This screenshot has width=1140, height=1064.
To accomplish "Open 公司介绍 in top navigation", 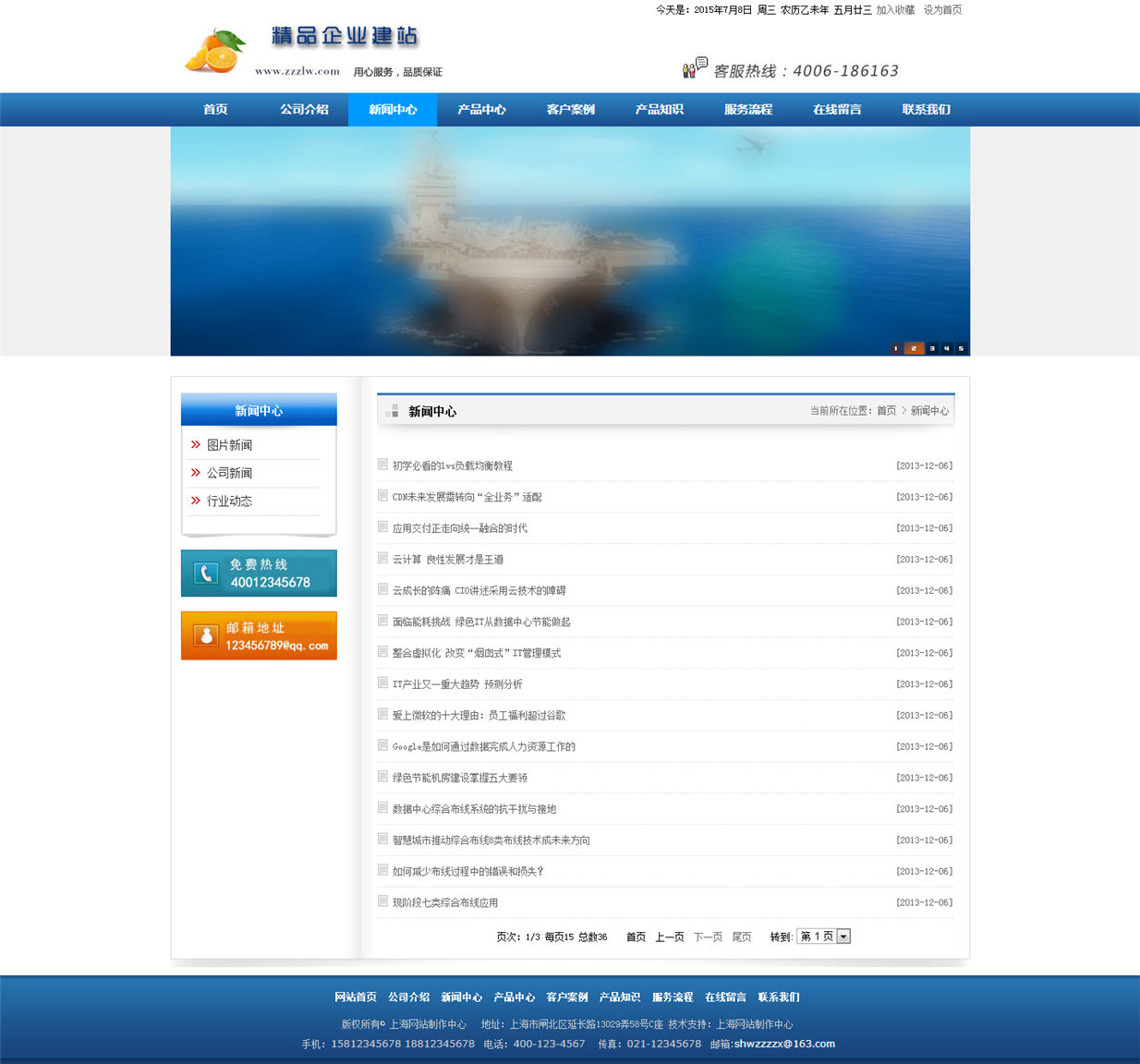I will point(304,109).
